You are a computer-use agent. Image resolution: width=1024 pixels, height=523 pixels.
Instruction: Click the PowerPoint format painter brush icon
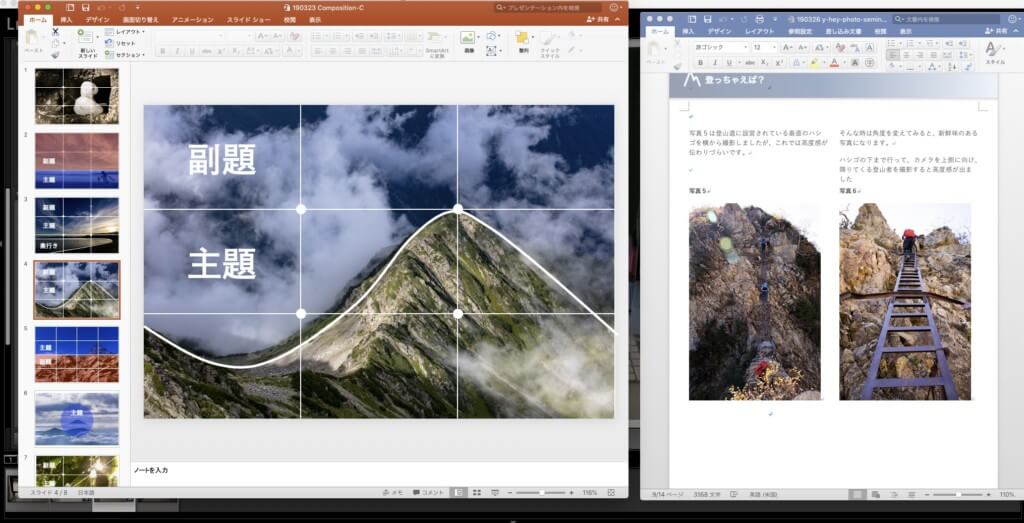56,55
